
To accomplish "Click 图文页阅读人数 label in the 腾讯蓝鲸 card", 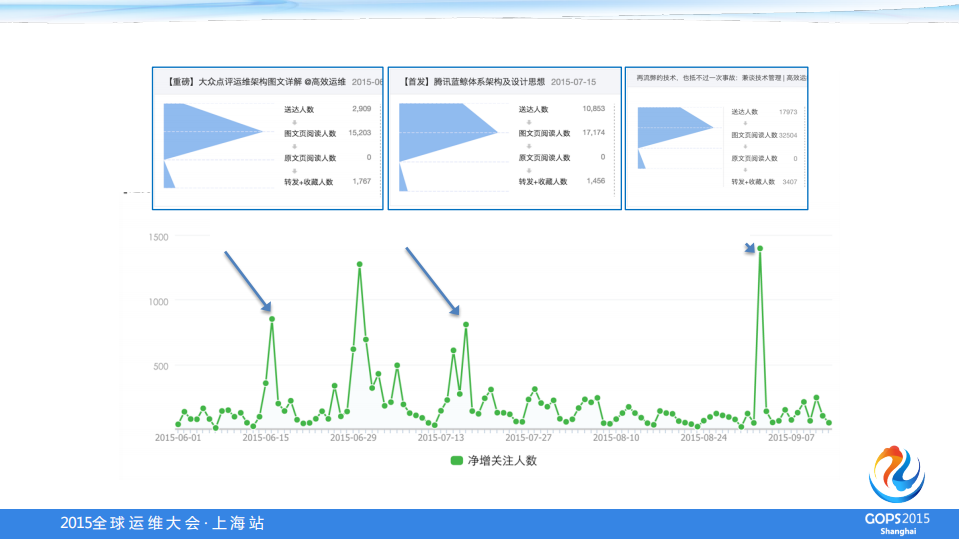I will click(x=544, y=133).
